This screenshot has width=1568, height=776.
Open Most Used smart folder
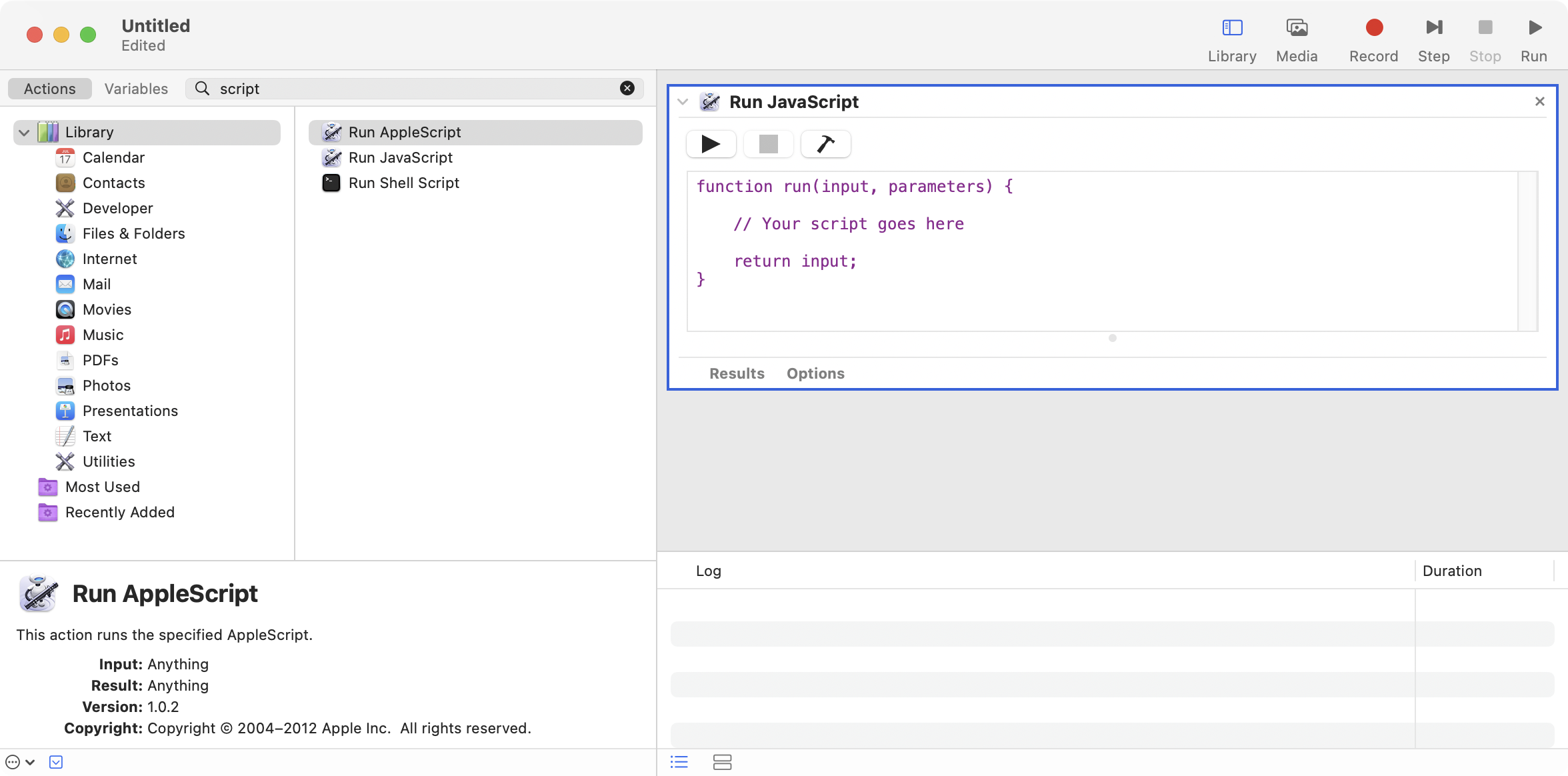point(102,487)
